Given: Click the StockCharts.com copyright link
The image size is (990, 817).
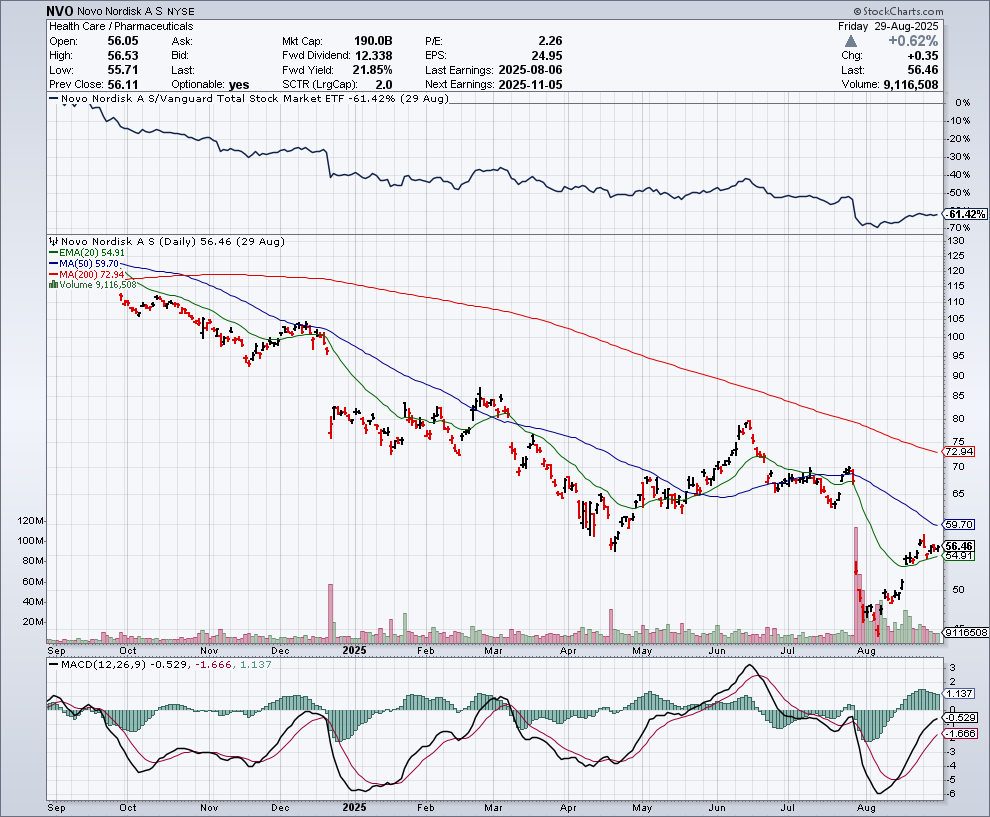Looking at the screenshot, I should point(898,11).
